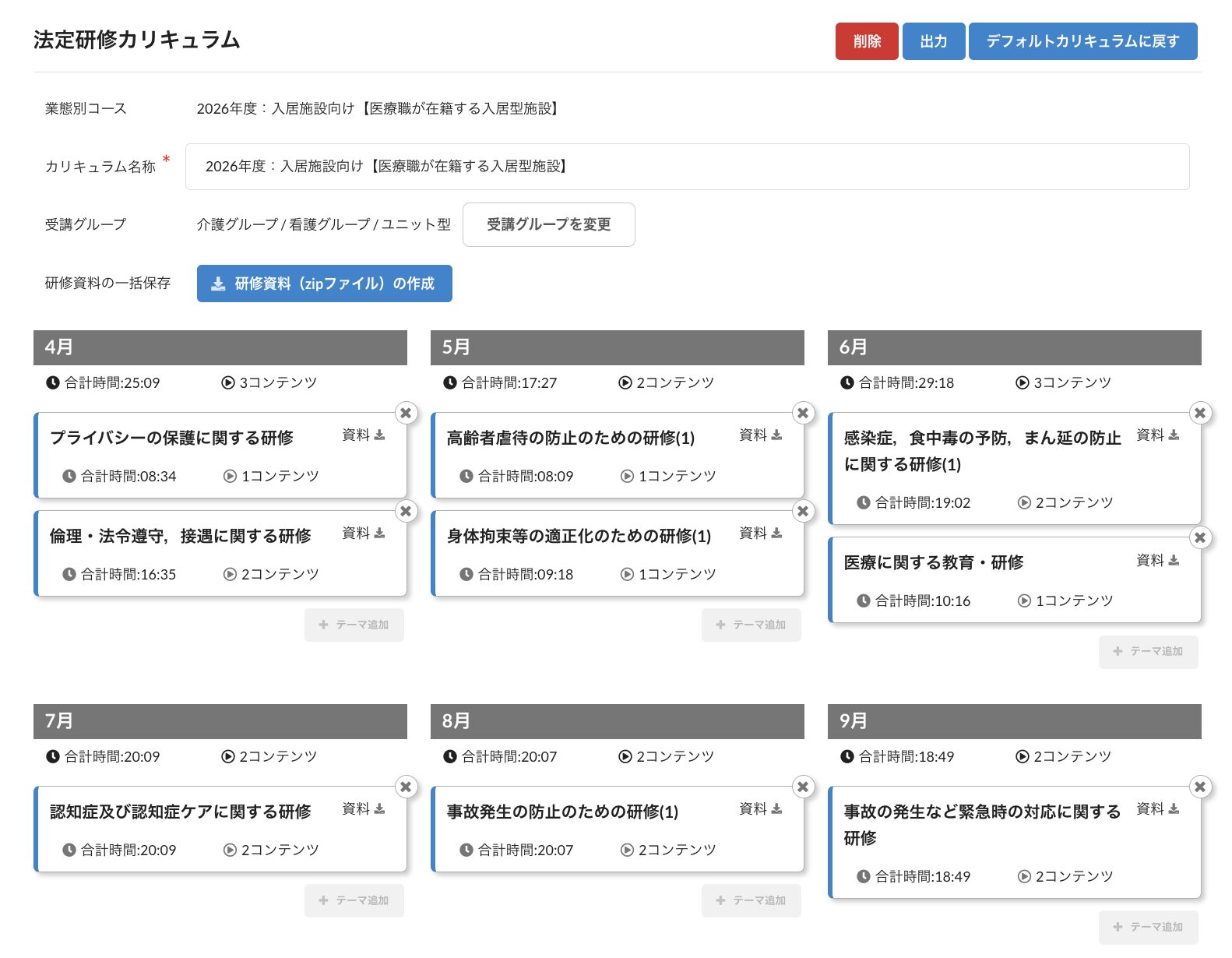Add a theme under 8月
1232x958 pixels.
click(x=752, y=900)
